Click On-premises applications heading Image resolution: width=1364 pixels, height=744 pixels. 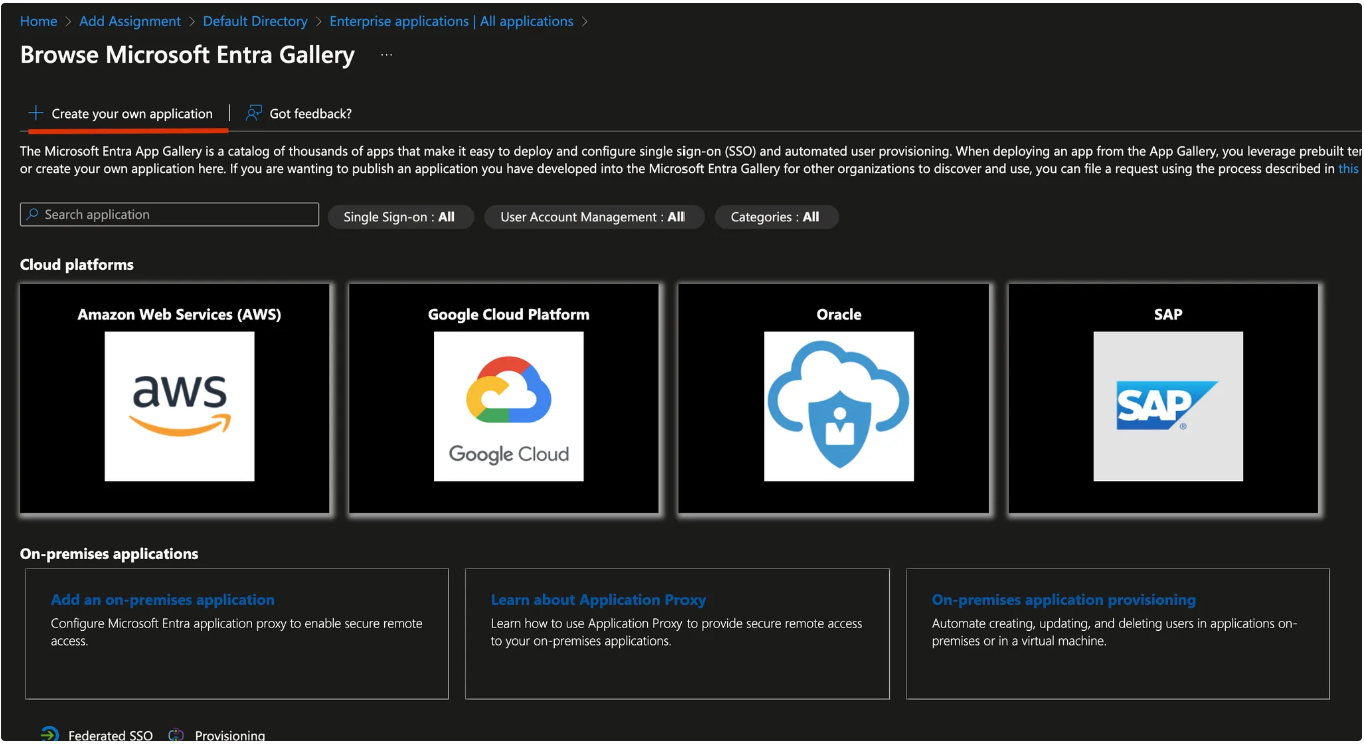(109, 554)
